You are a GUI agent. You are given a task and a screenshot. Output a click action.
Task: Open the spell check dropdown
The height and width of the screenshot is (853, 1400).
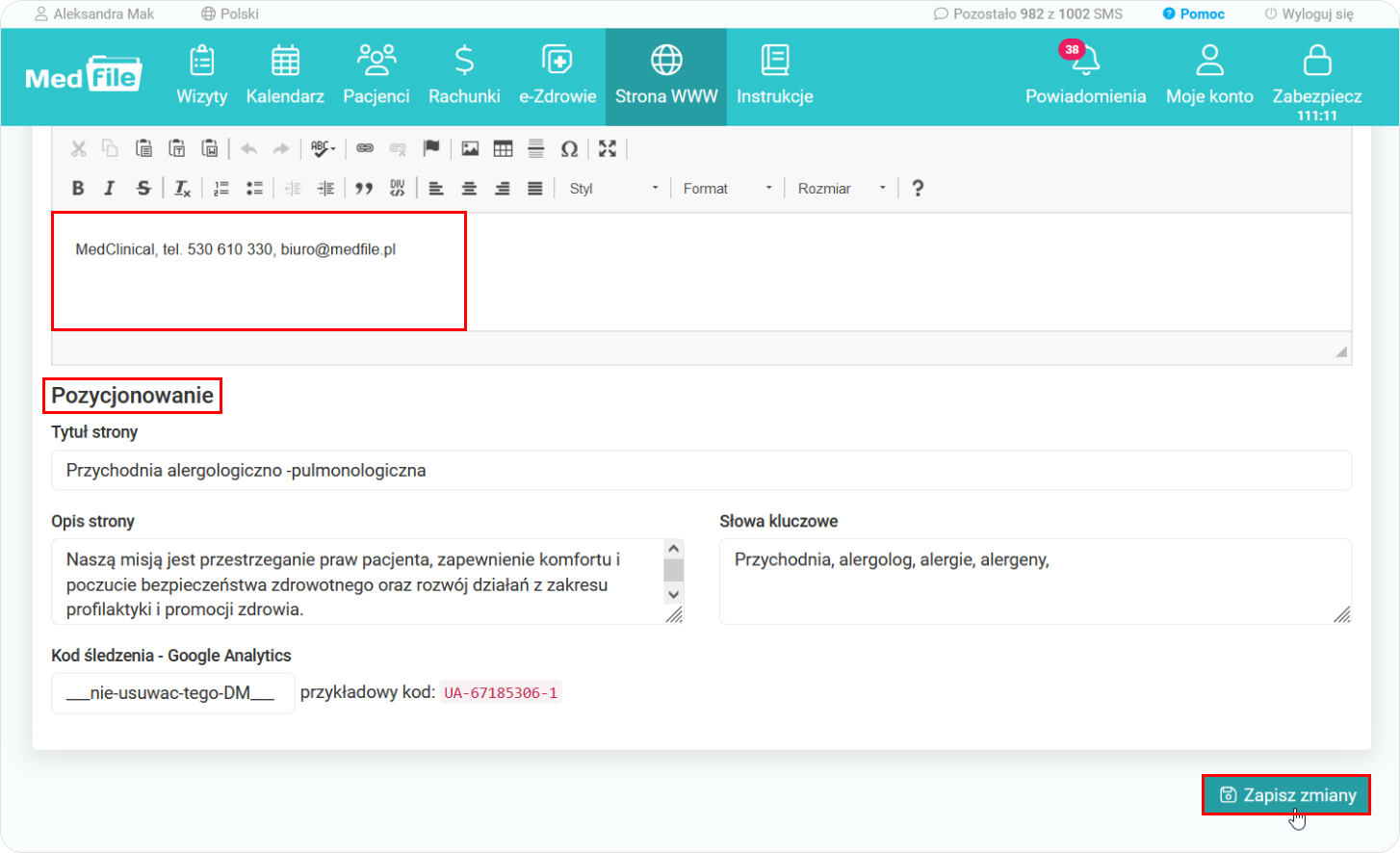pyautogui.click(x=323, y=148)
